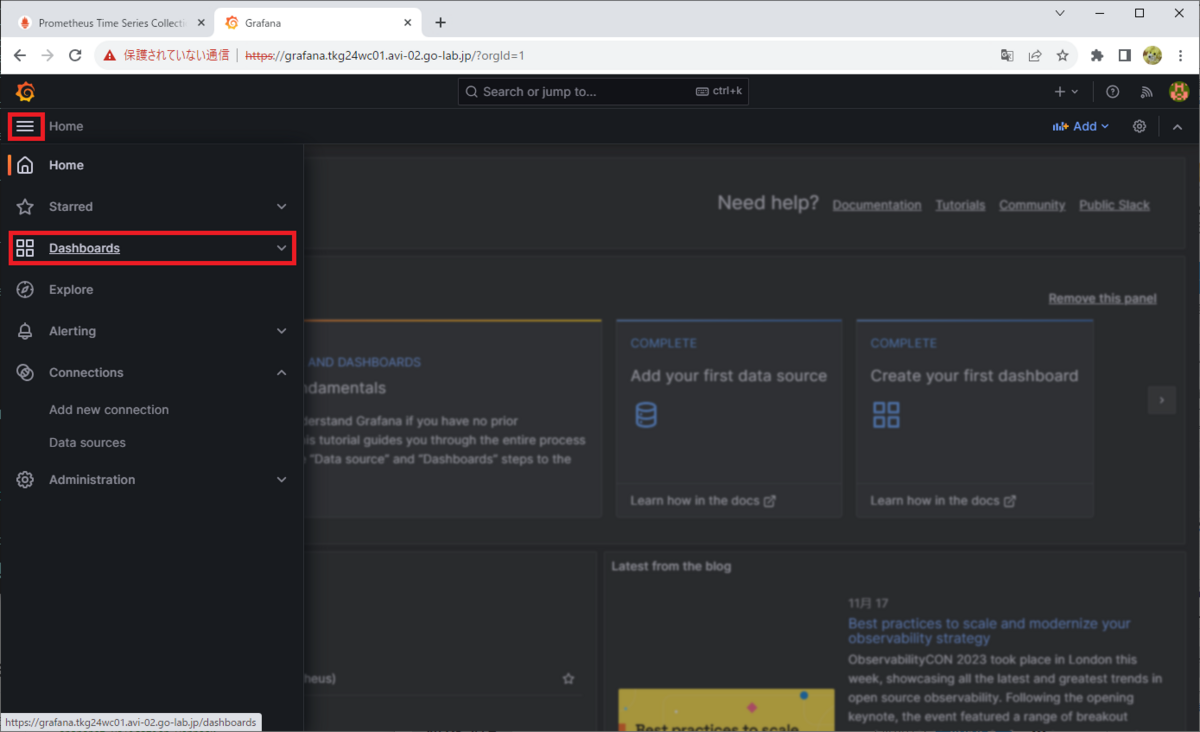This screenshot has width=1200, height=732.
Task: Open the plus New dropdown
Action: (x=1066, y=92)
